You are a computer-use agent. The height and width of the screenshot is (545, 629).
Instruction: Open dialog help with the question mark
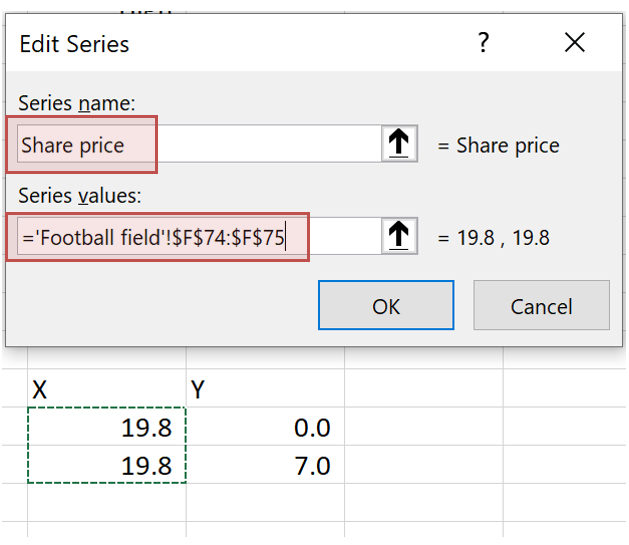coord(484,43)
